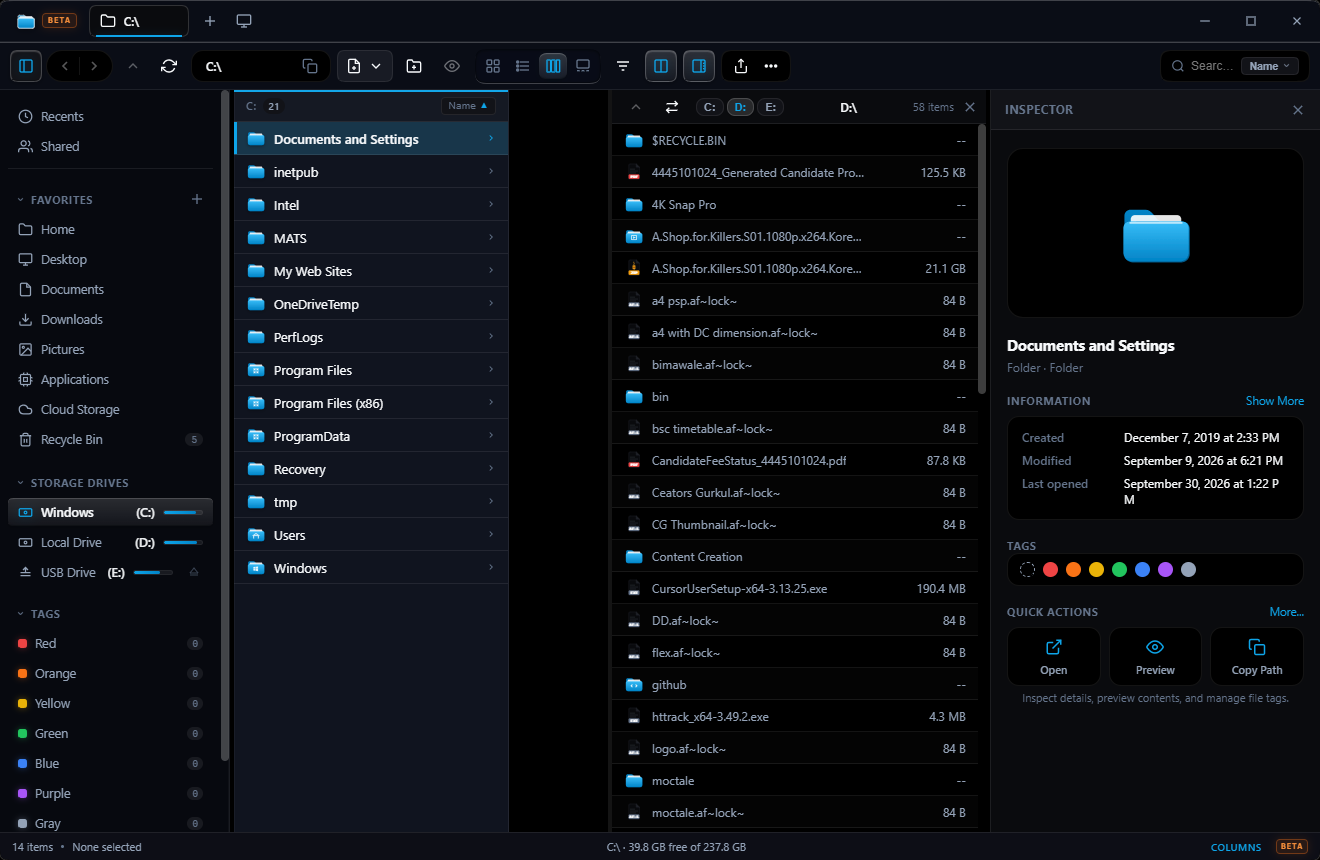The height and width of the screenshot is (860, 1320).
Task: Toggle the left sidebar panel button
Action: point(26,66)
